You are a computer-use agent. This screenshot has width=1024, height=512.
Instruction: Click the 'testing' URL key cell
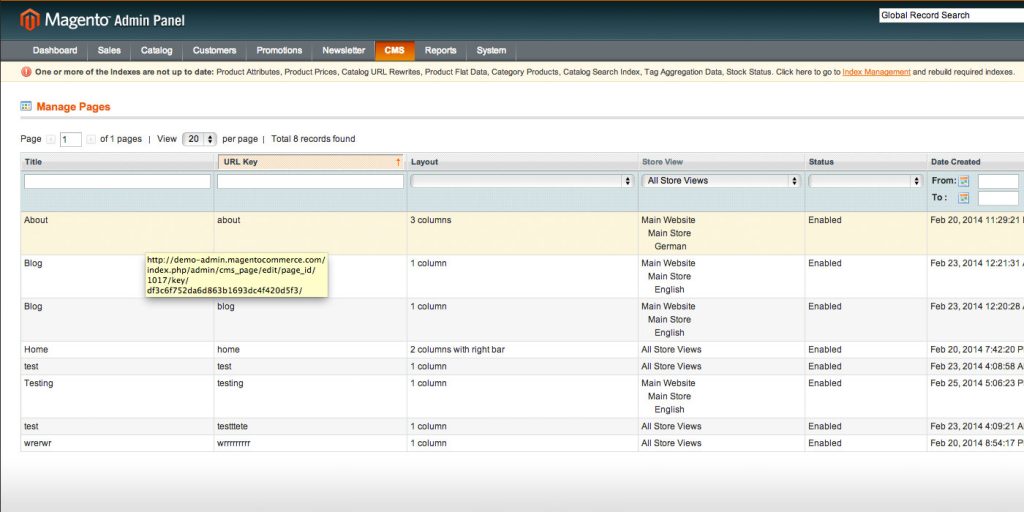(x=231, y=383)
